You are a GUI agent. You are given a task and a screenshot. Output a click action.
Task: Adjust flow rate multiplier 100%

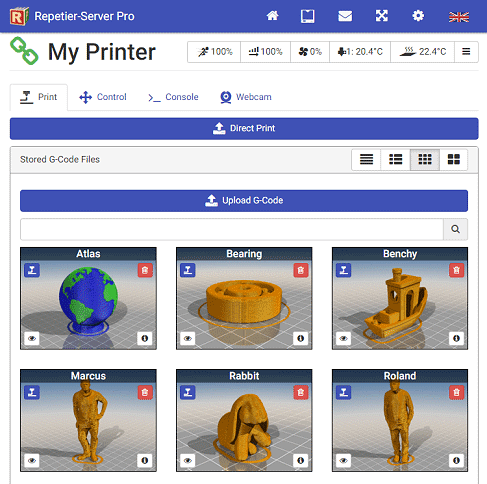[265, 52]
